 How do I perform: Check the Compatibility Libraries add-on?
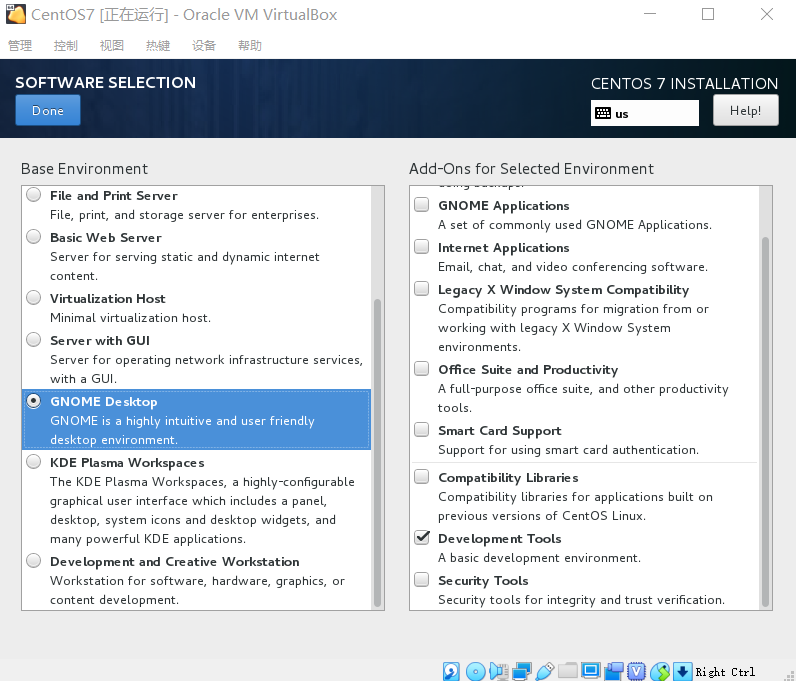[421, 476]
